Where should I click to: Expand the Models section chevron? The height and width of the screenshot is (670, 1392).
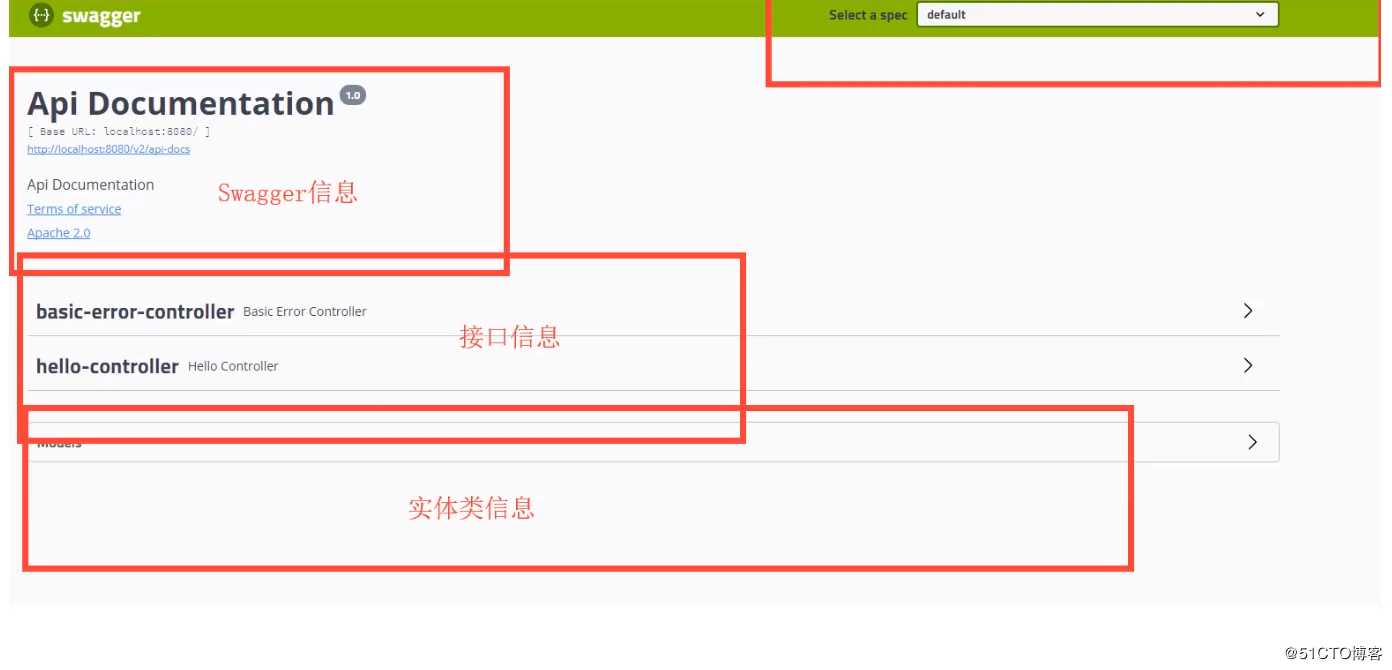click(1252, 442)
